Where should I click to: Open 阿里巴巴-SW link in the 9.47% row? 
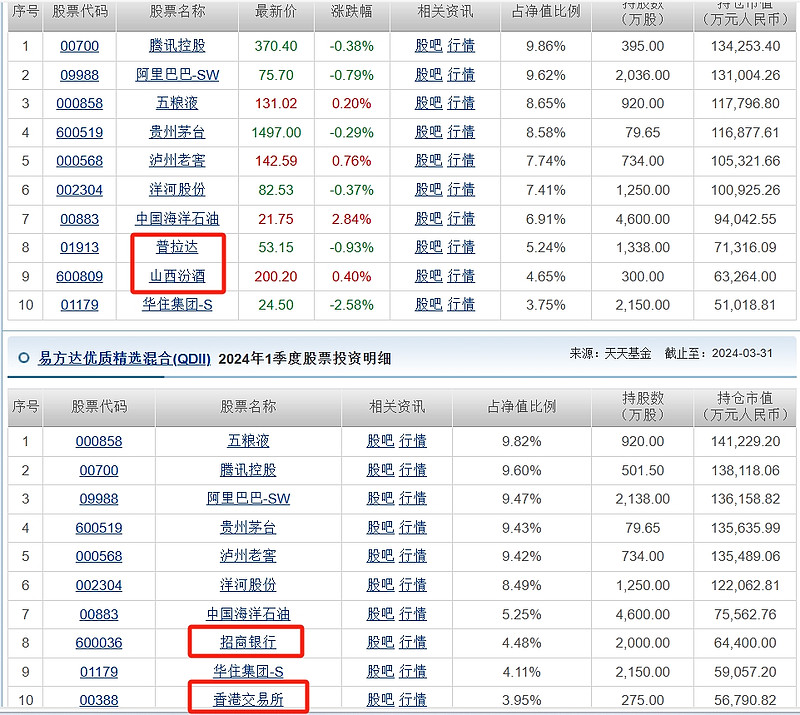(x=248, y=499)
